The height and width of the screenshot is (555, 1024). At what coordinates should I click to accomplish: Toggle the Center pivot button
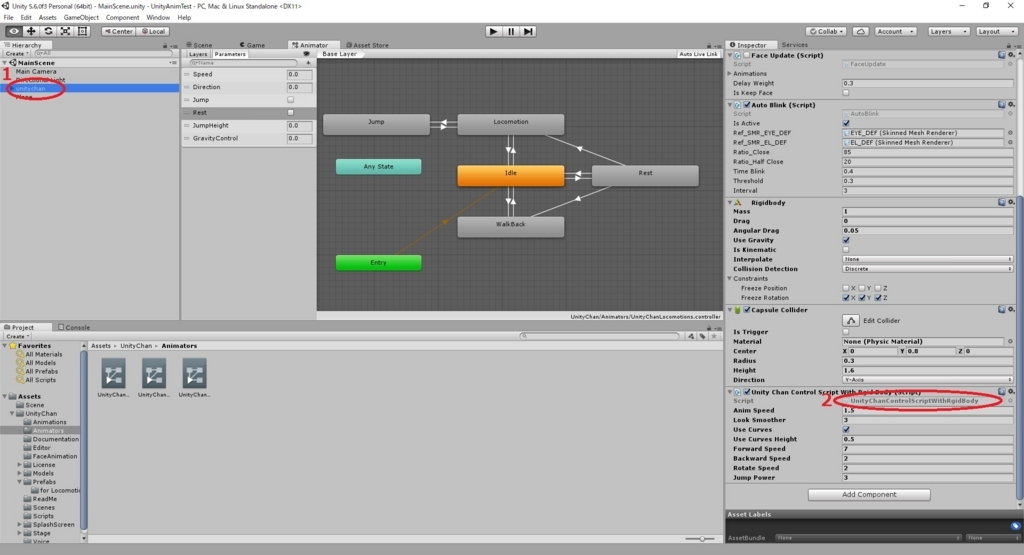118,31
